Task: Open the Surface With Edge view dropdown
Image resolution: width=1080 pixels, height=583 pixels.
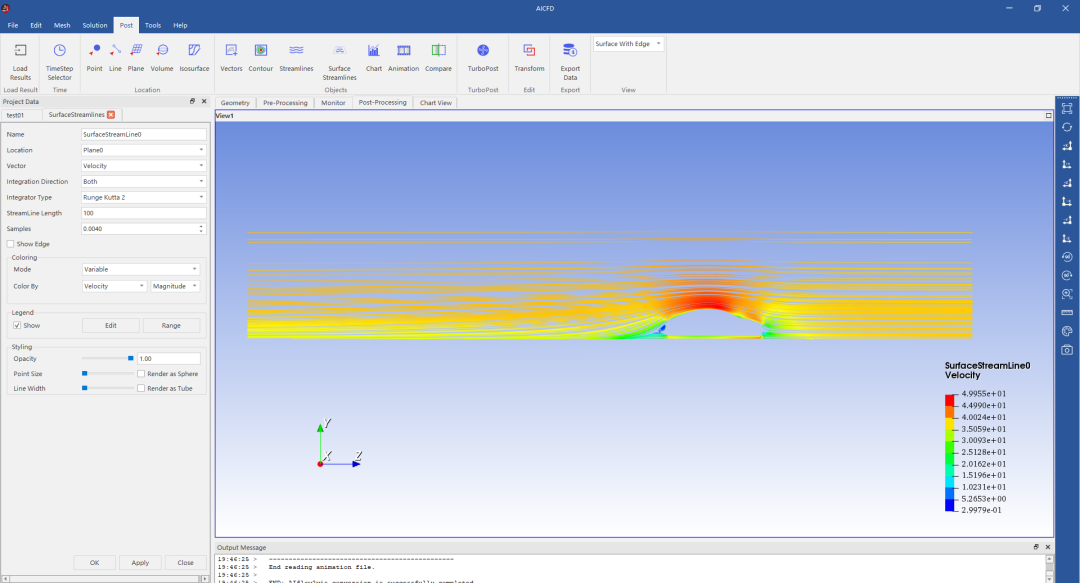Action: click(628, 44)
